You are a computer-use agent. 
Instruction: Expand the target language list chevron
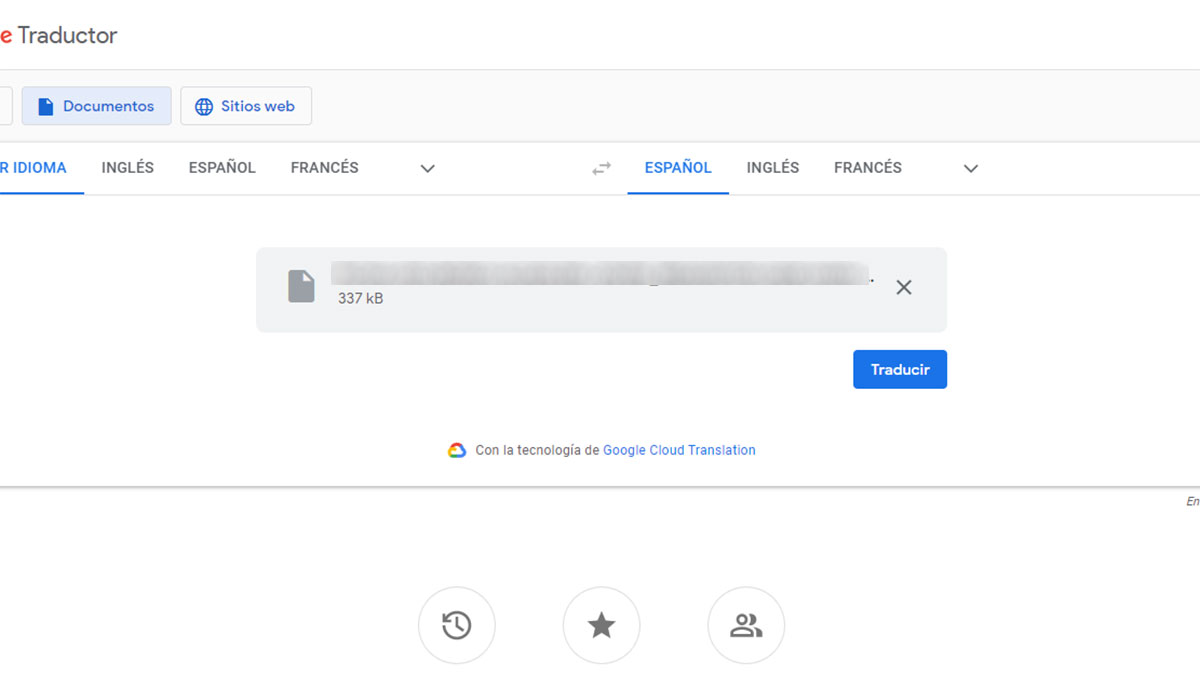(970, 169)
